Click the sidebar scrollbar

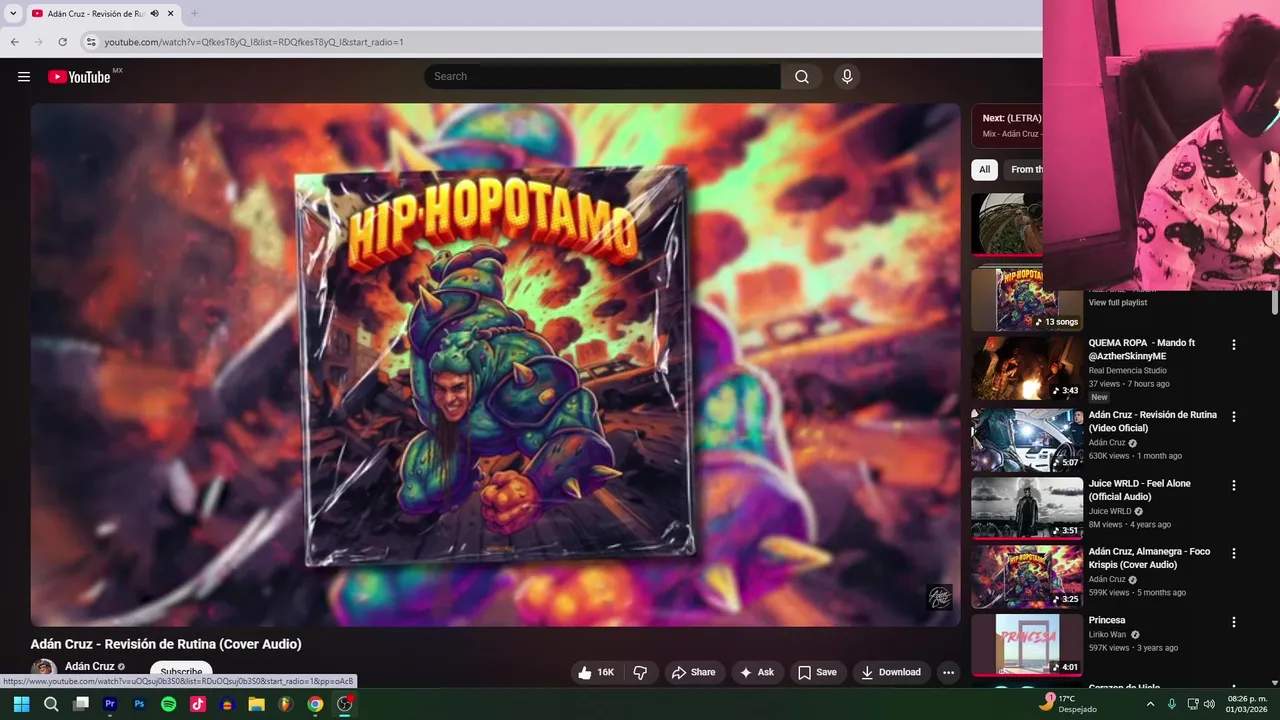pyautogui.click(x=1275, y=302)
